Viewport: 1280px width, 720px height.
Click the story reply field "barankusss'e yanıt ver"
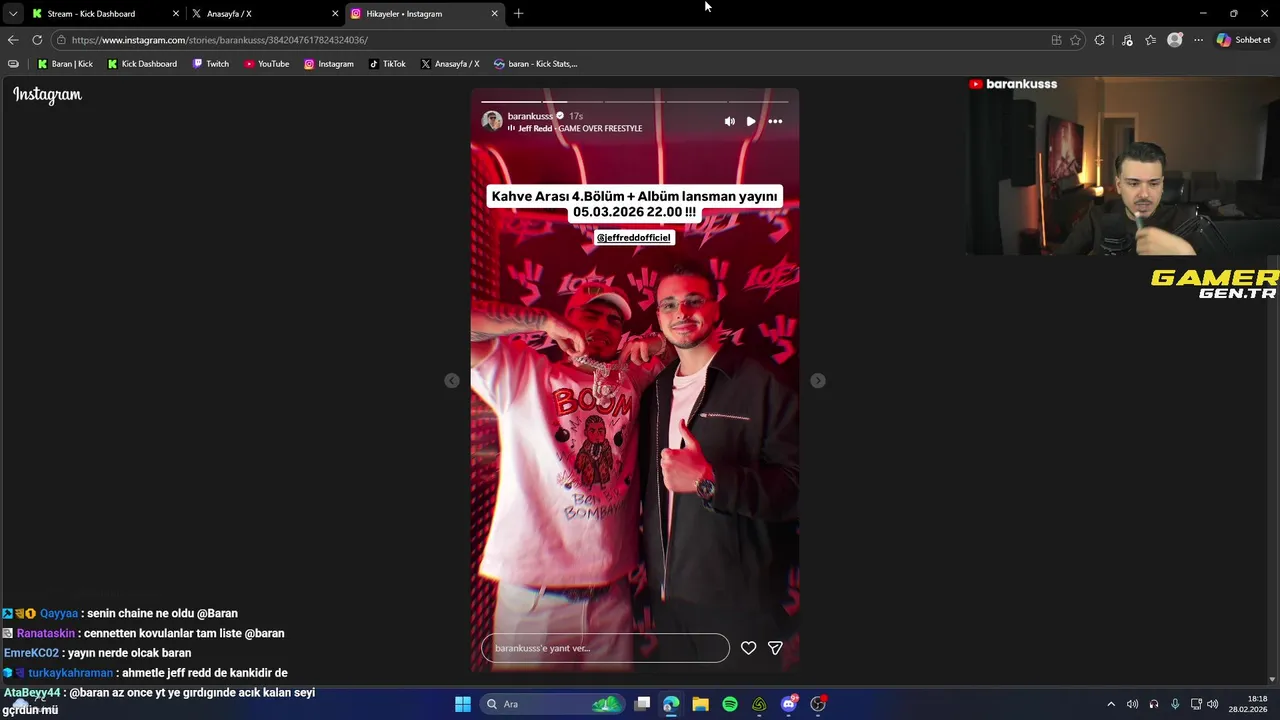click(x=605, y=648)
